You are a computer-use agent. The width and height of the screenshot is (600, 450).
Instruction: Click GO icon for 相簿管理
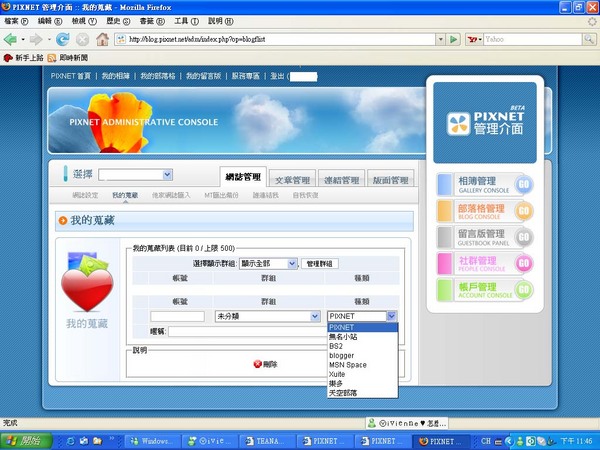pyautogui.click(x=523, y=185)
